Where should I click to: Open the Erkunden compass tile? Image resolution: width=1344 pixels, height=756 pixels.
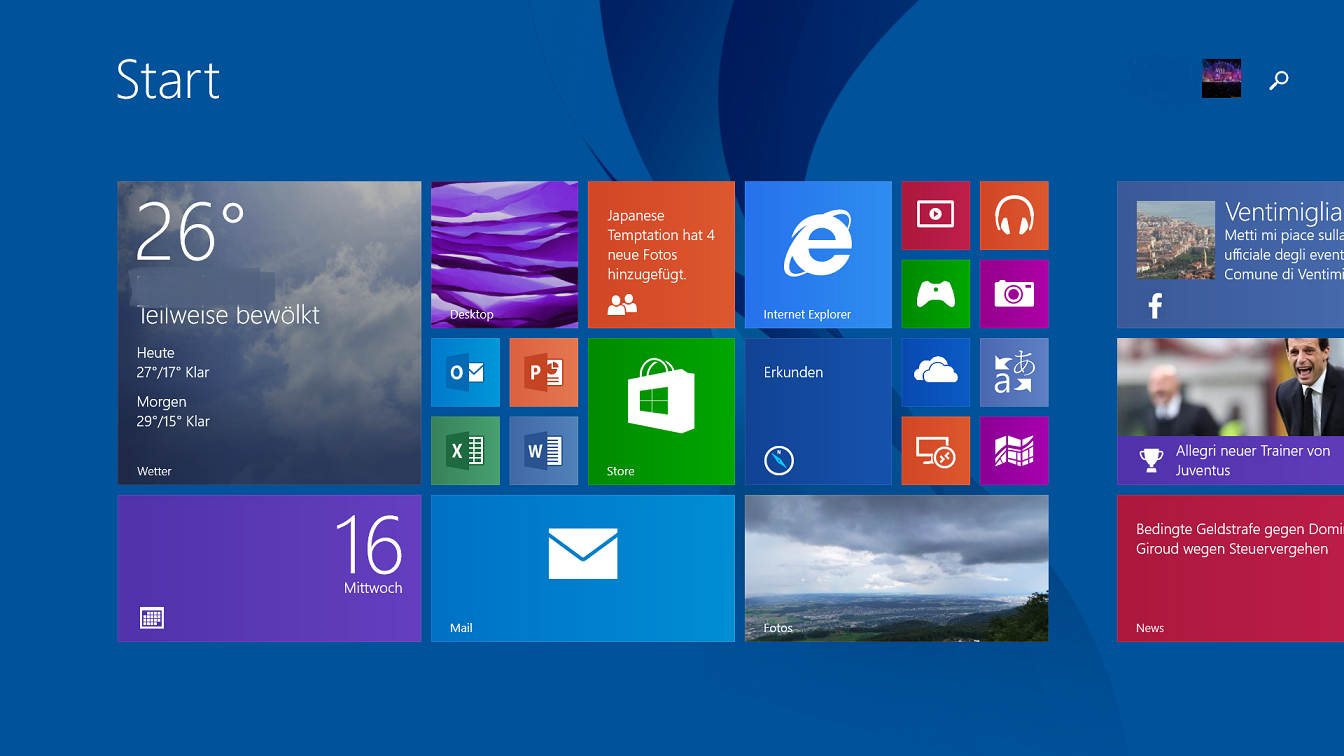tap(818, 411)
